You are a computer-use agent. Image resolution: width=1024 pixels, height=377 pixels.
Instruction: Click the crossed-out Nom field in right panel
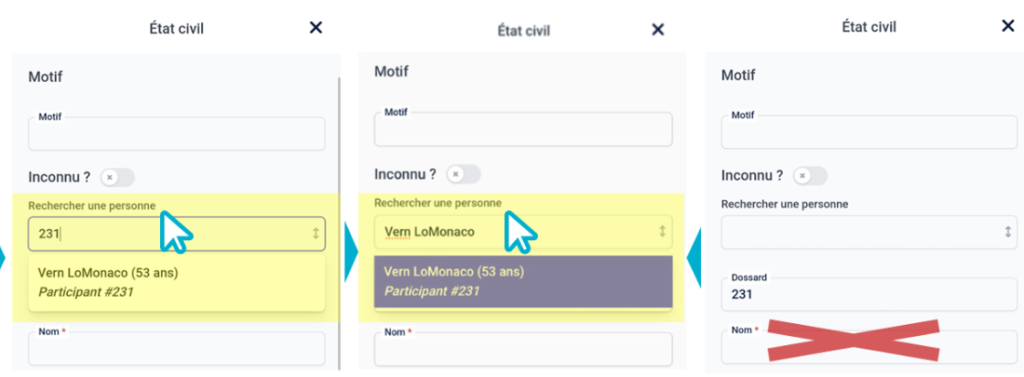click(869, 347)
